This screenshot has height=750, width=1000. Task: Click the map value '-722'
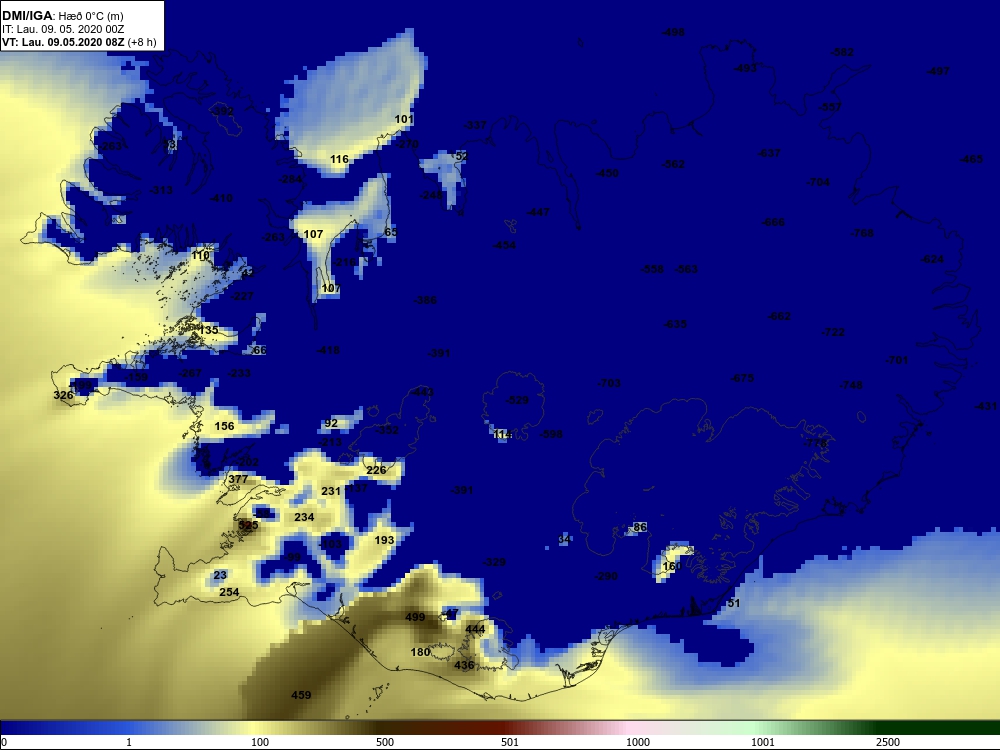coord(834,332)
